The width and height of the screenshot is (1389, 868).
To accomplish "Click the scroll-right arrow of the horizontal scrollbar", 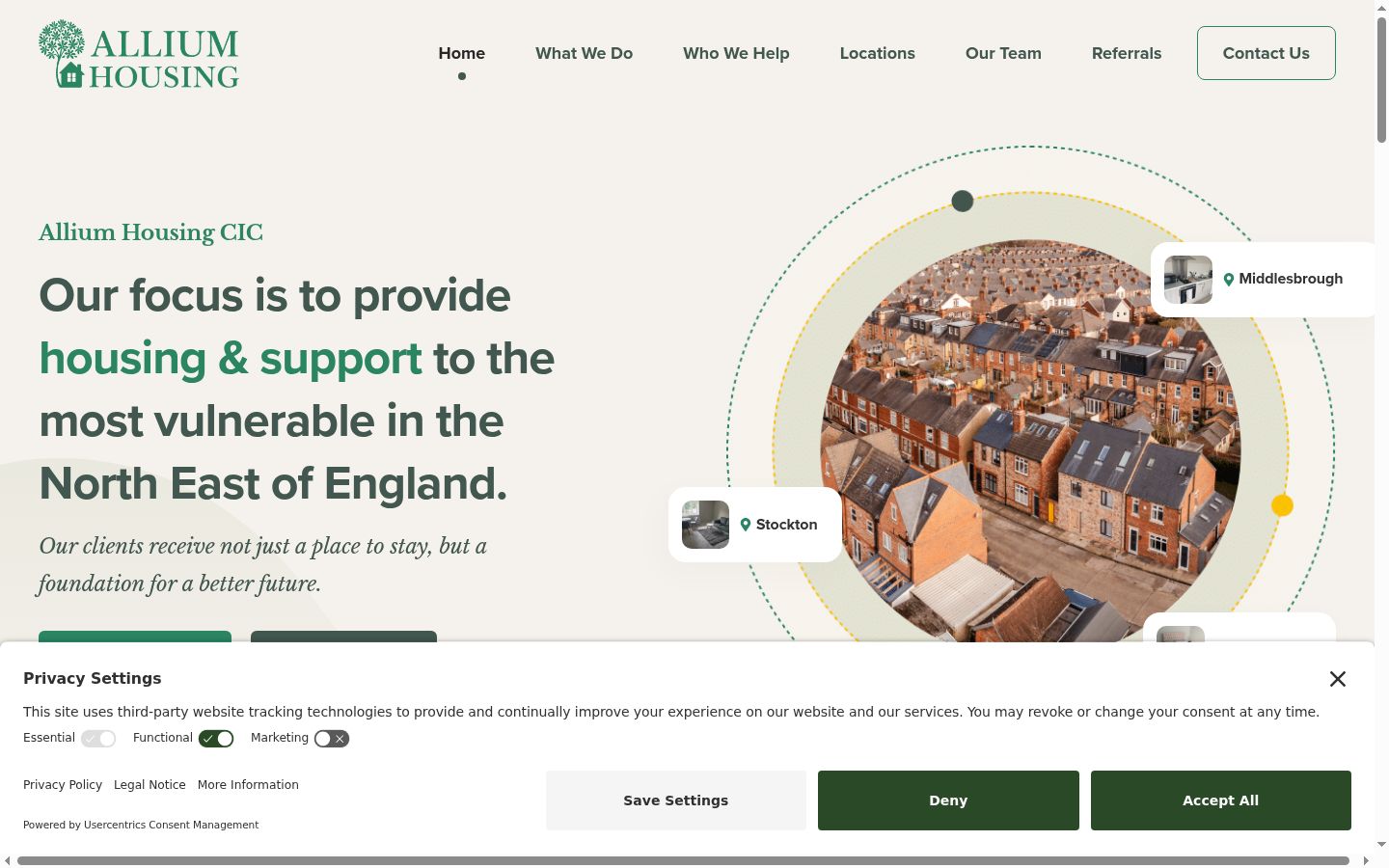I will (x=1366, y=860).
